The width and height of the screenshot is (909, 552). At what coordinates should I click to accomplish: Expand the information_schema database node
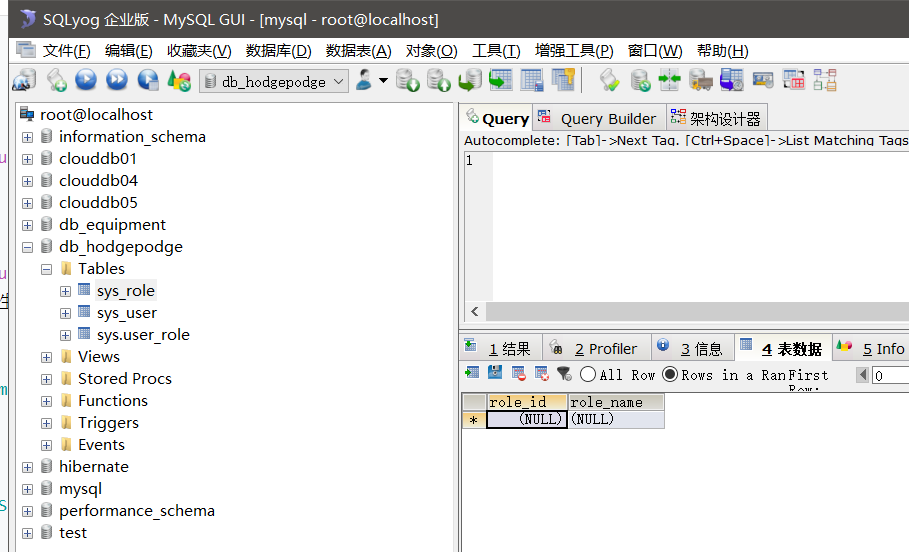[x=27, y=137]
